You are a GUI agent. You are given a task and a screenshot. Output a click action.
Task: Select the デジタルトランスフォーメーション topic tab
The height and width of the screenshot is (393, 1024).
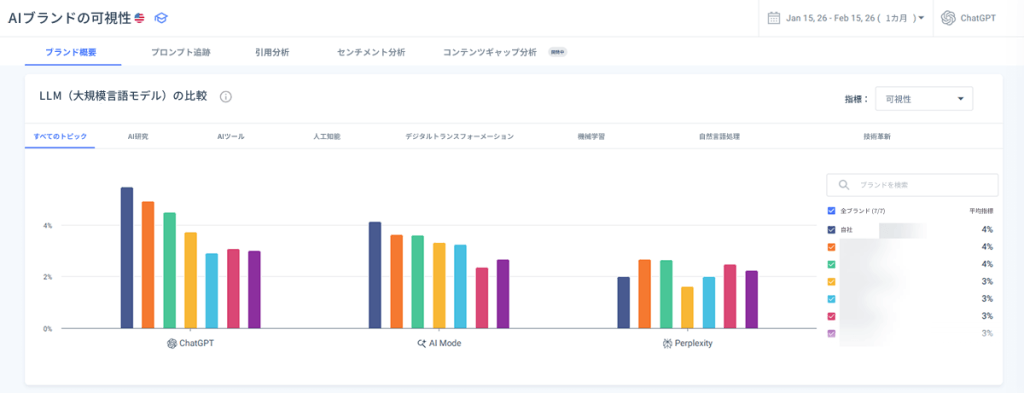459,136
